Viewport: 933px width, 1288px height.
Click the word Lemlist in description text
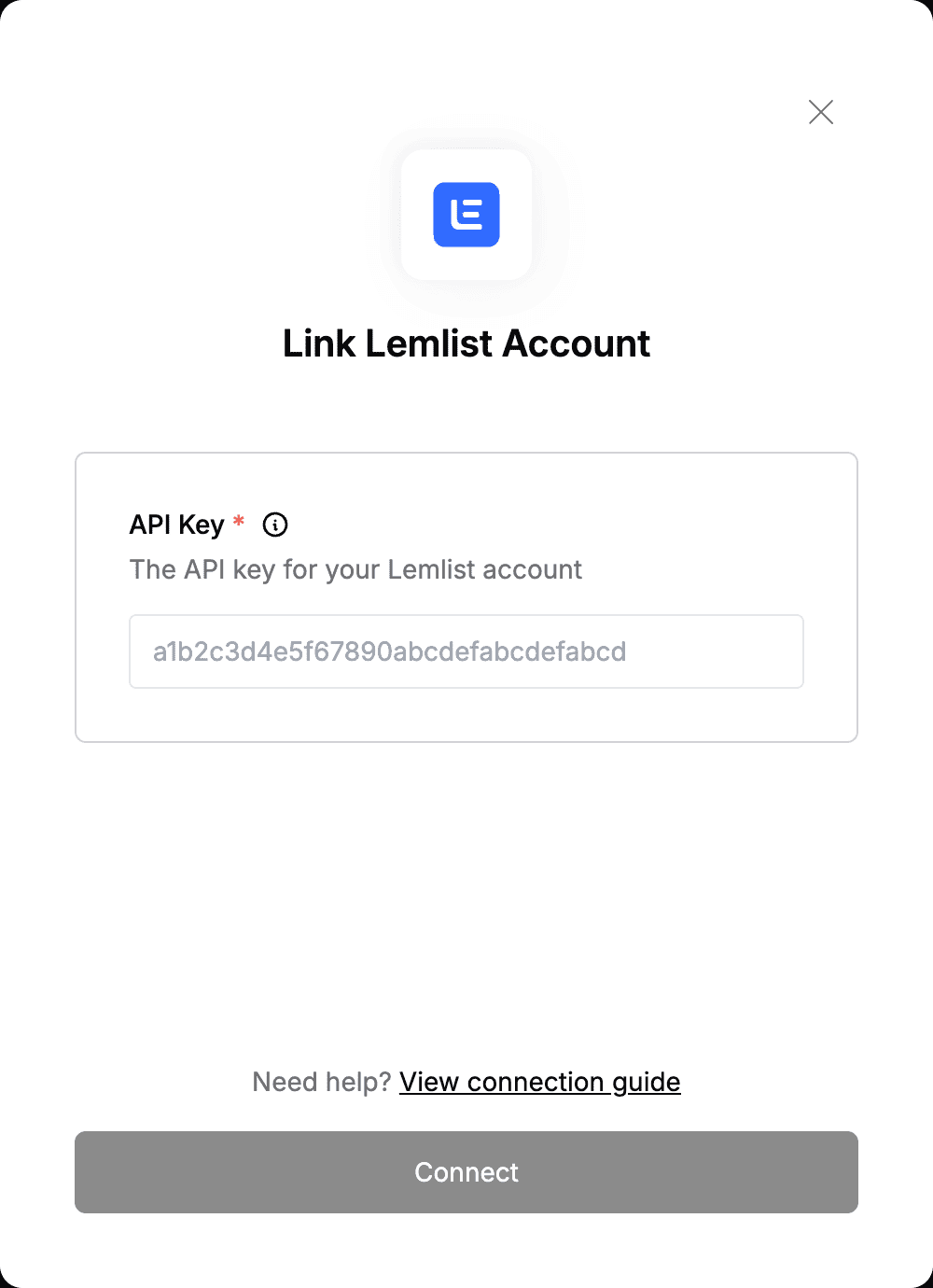[431, 569]
